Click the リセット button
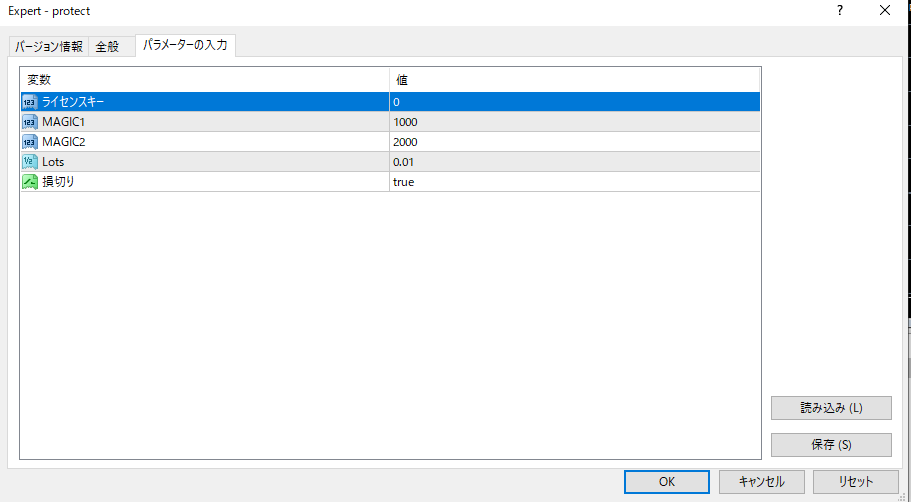911x502 pixels. [856, 482]
